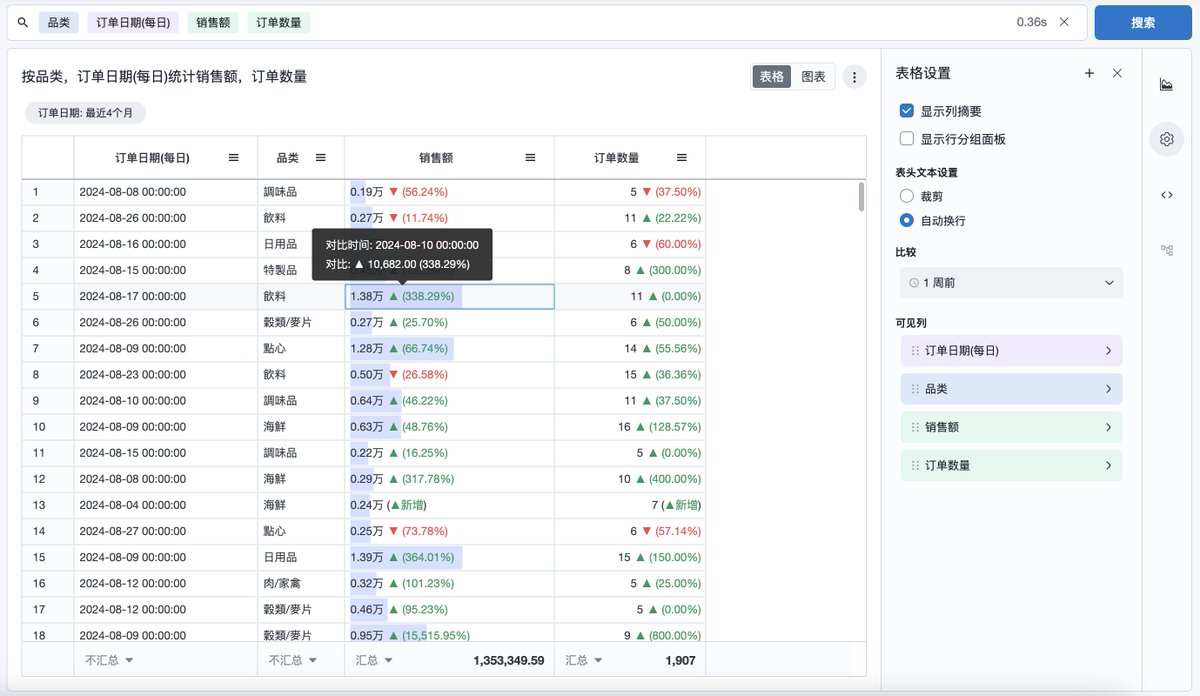
Task: Click the table vertical scrollbar thumb
Action: coord(861,197)
